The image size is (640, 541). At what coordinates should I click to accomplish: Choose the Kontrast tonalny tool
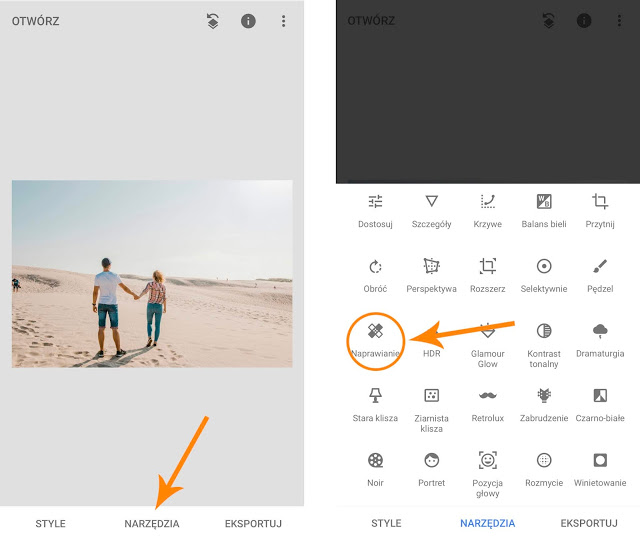coord(544,345)
